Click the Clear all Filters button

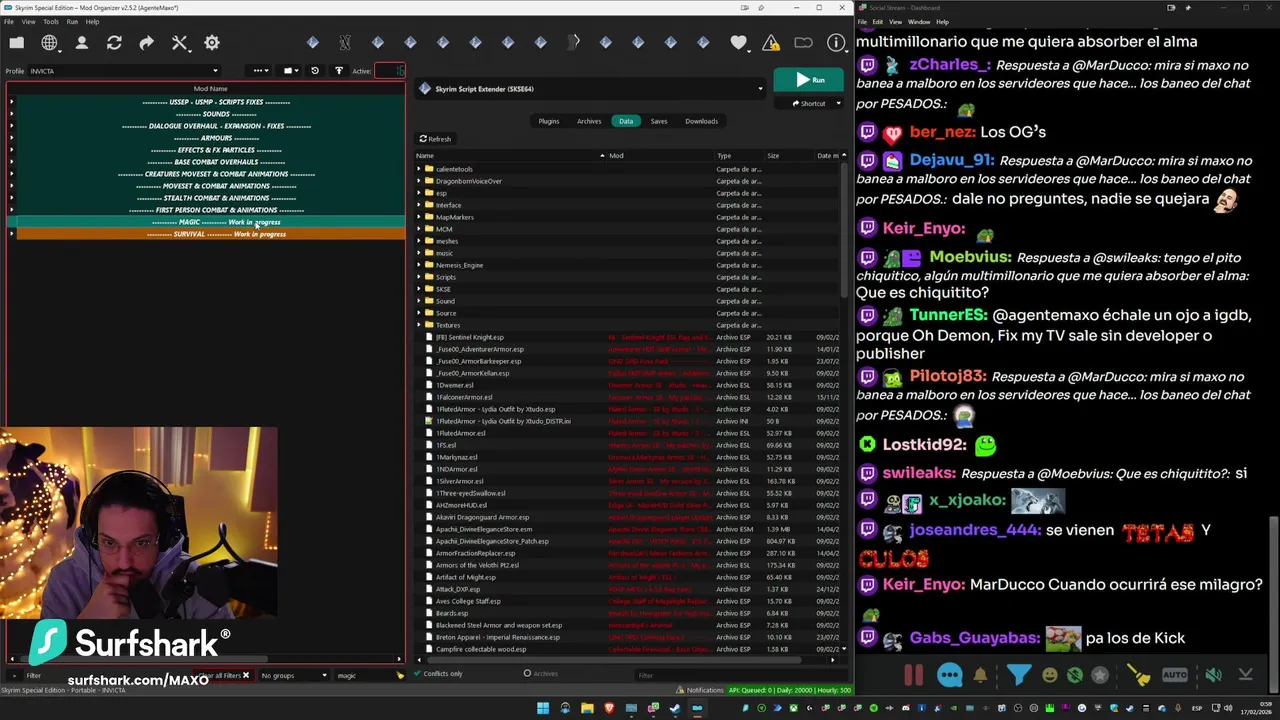[222, 675]
